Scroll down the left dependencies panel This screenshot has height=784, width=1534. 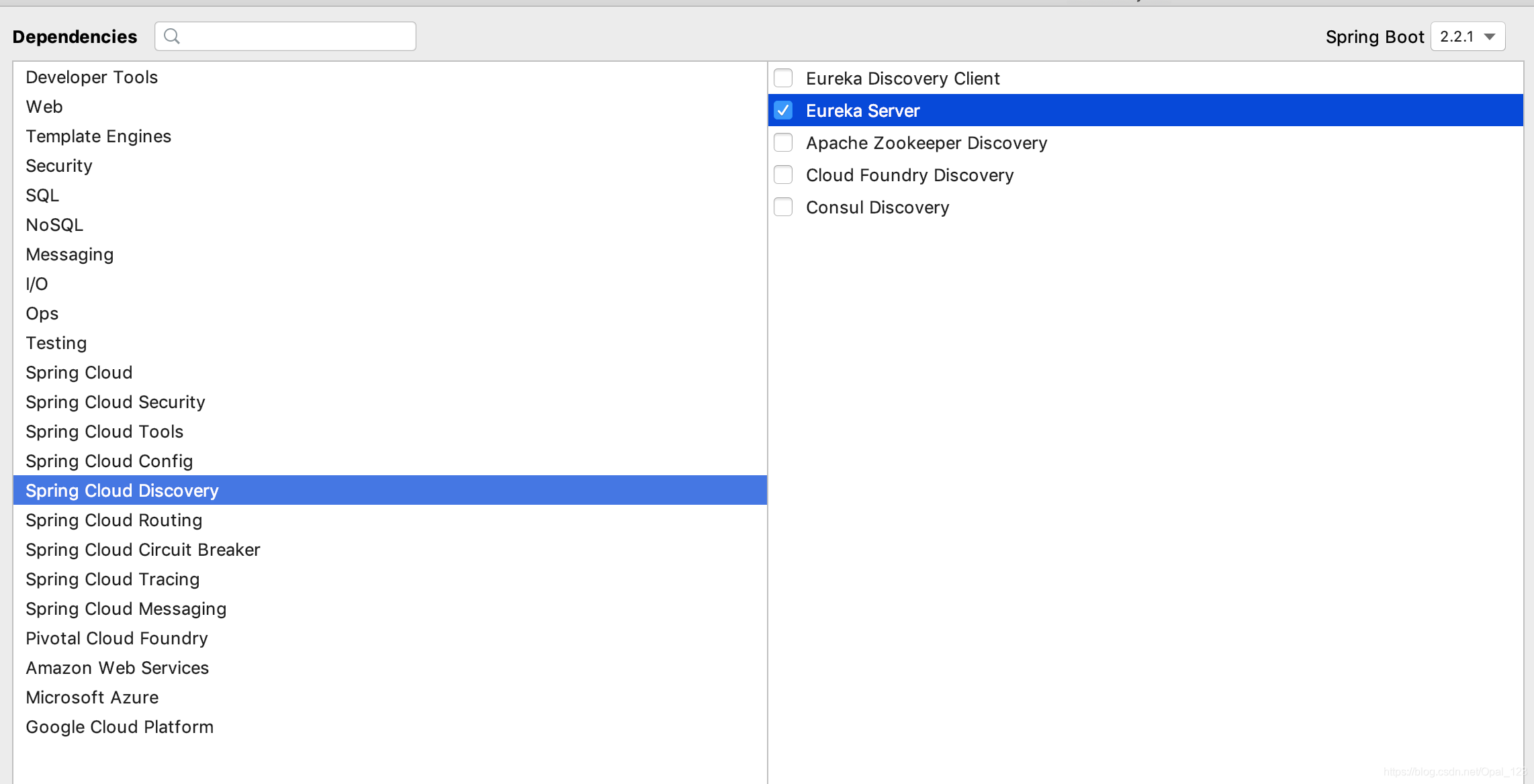pos(763,770)
